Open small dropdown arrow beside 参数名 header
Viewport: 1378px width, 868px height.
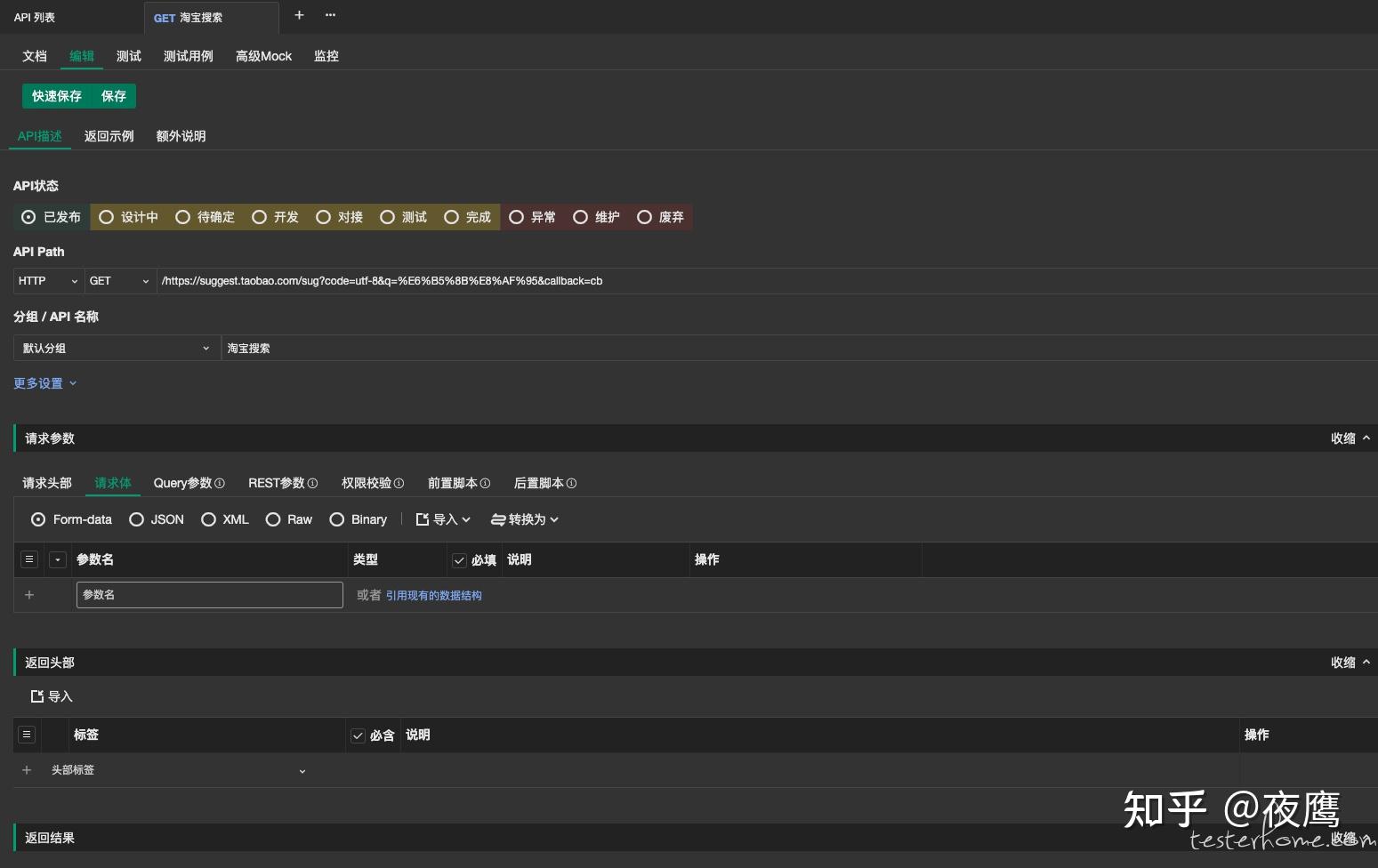(x=58, y=559)
